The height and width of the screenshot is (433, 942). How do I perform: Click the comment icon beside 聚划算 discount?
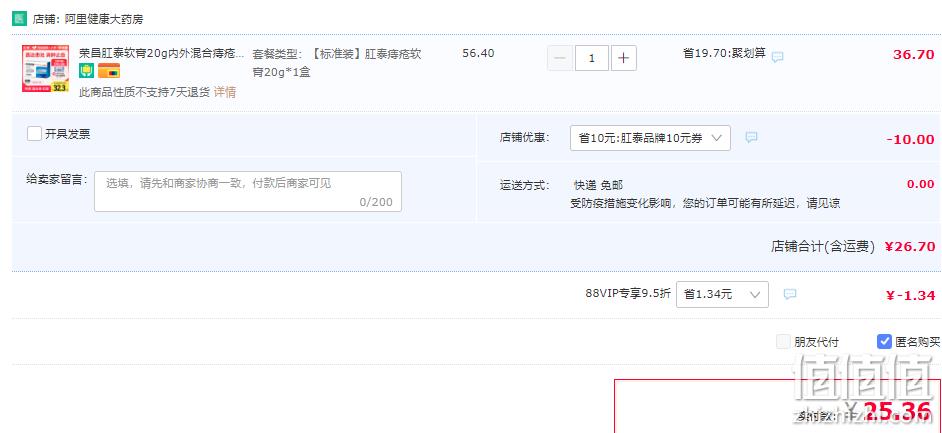pyautogui.click(x=777, y=57)
